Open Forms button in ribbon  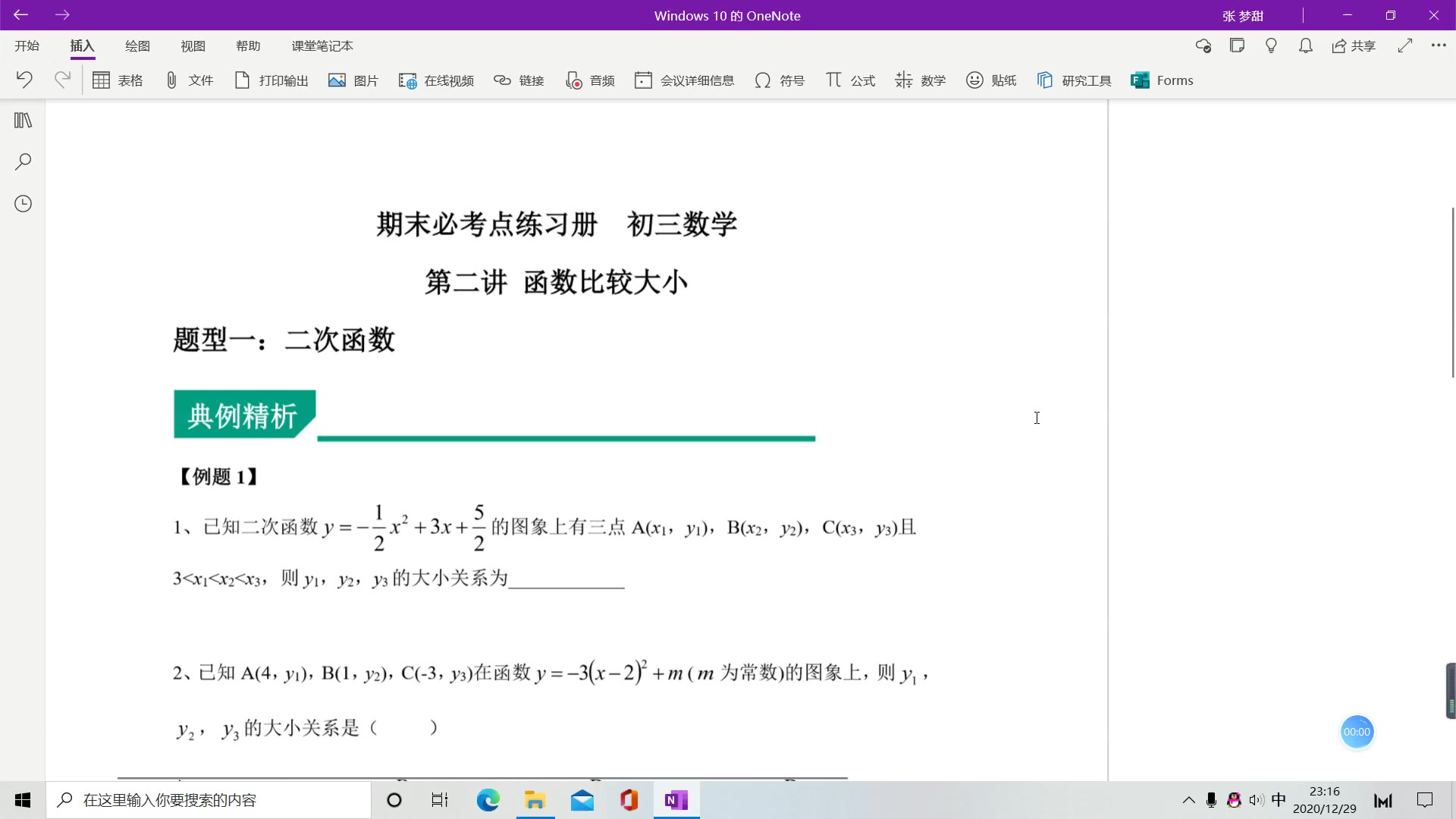click(x=1162, y=80)
